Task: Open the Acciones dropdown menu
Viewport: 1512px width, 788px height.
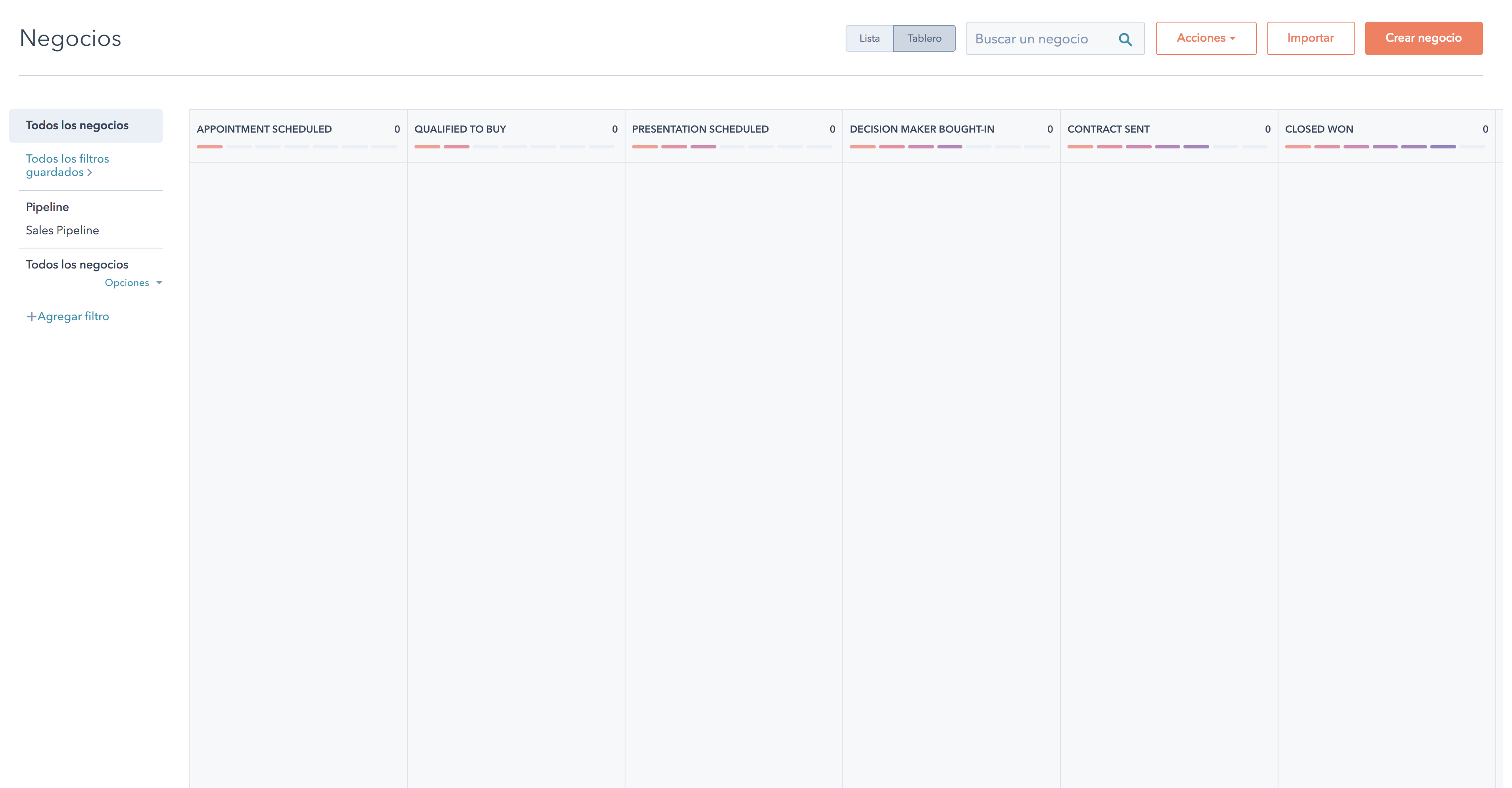Action: point(1206,38)
